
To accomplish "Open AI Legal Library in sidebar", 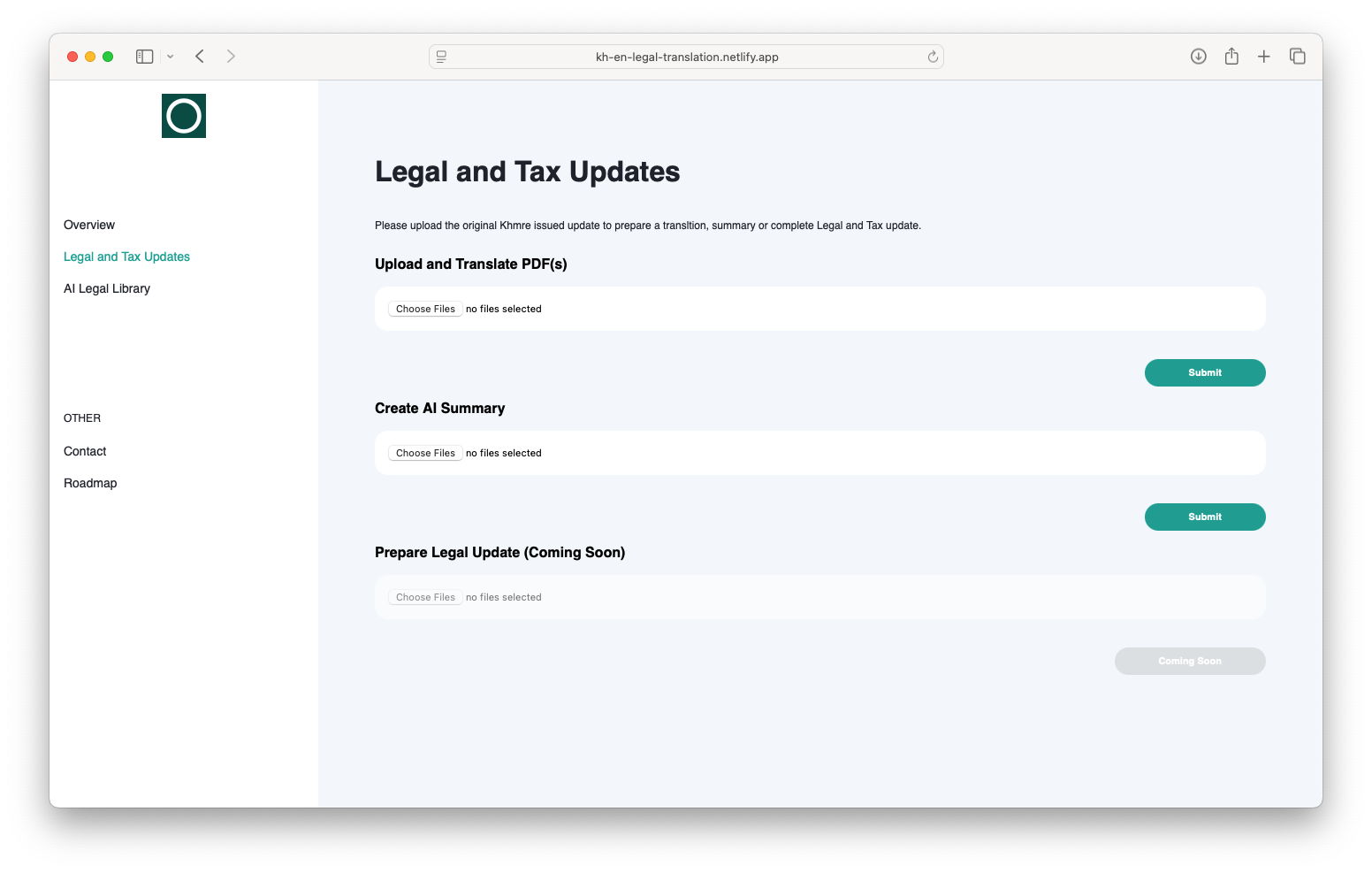I will pos(107,288).
